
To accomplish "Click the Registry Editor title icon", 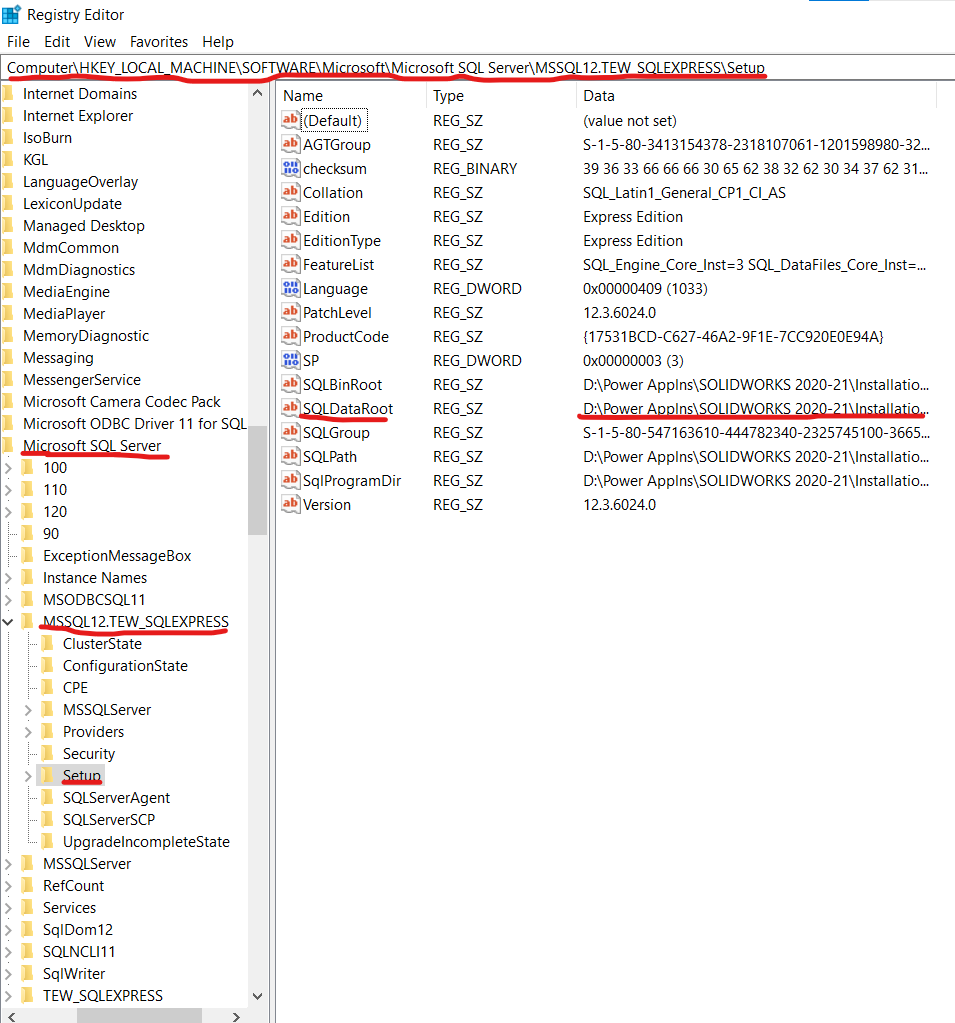I will [11, 14].
